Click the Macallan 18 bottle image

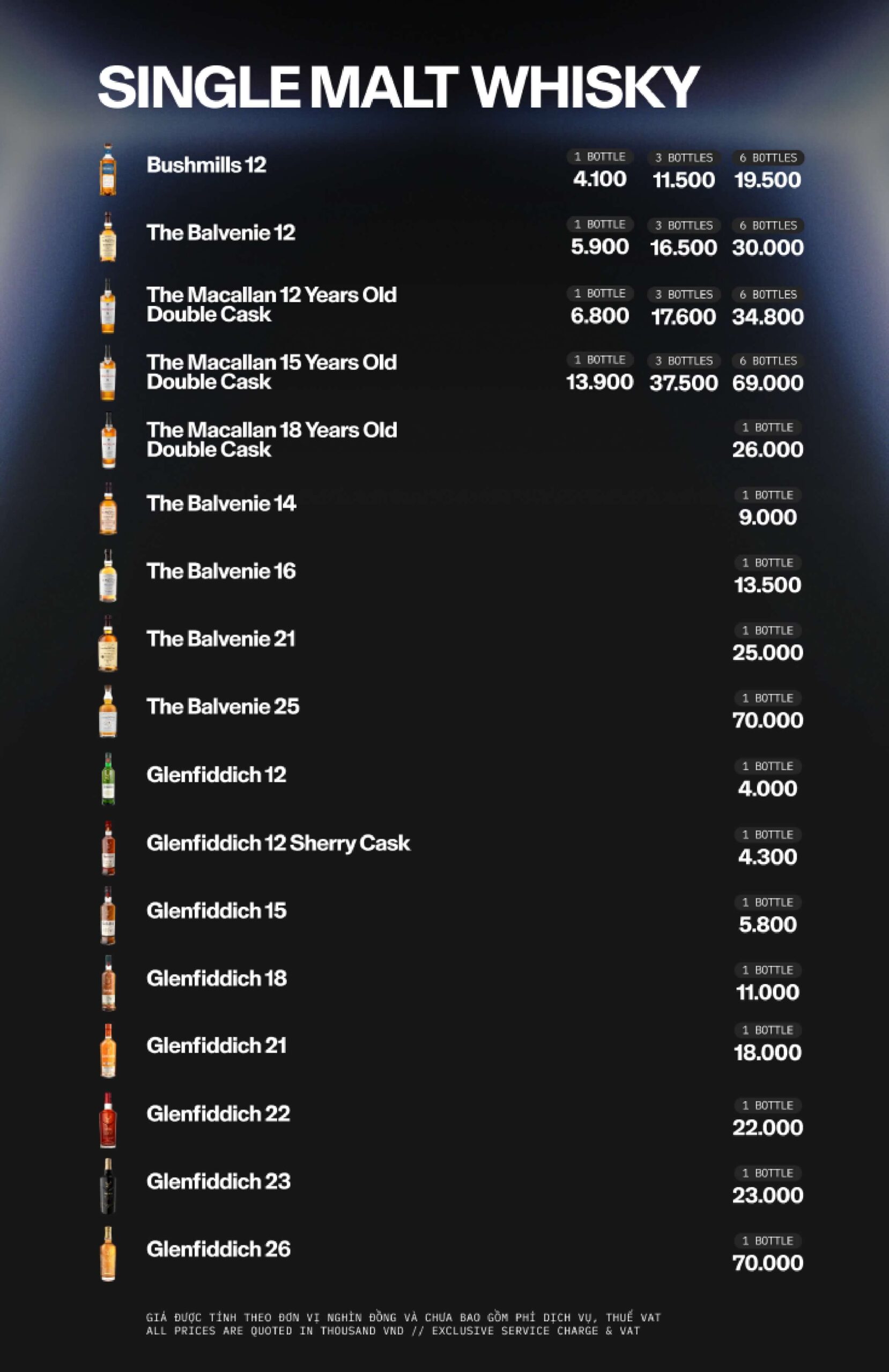pyautogui.click(x=108, y=440)
